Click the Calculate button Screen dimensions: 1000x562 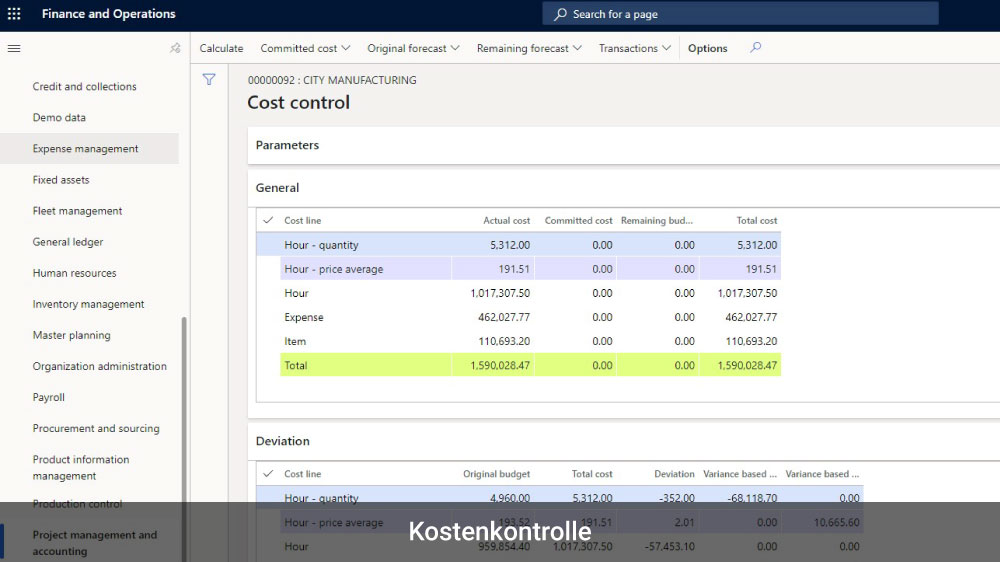point(221,48)
